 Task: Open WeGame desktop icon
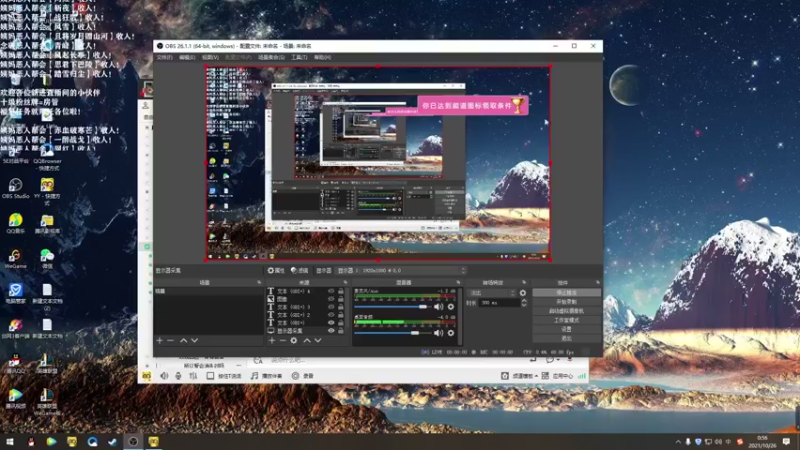click(15, 259)
